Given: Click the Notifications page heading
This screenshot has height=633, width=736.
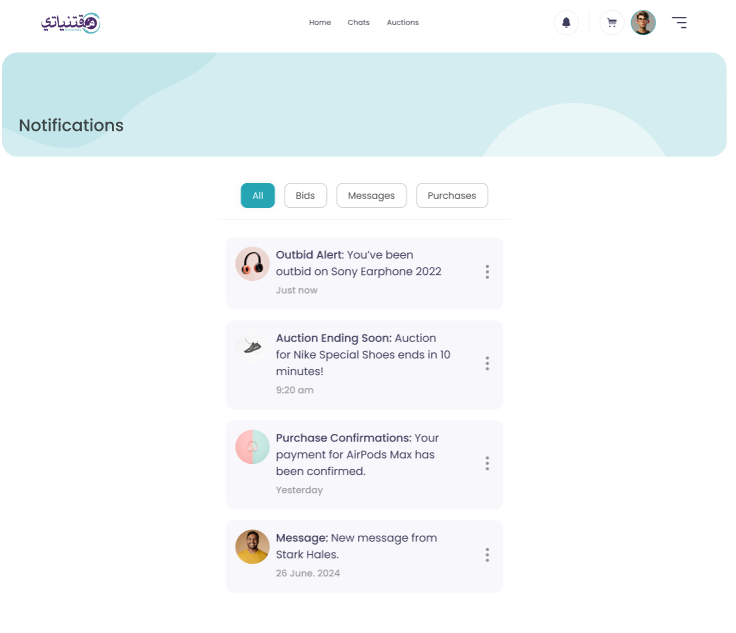Looking at the screenshot, I should [71, 125].
